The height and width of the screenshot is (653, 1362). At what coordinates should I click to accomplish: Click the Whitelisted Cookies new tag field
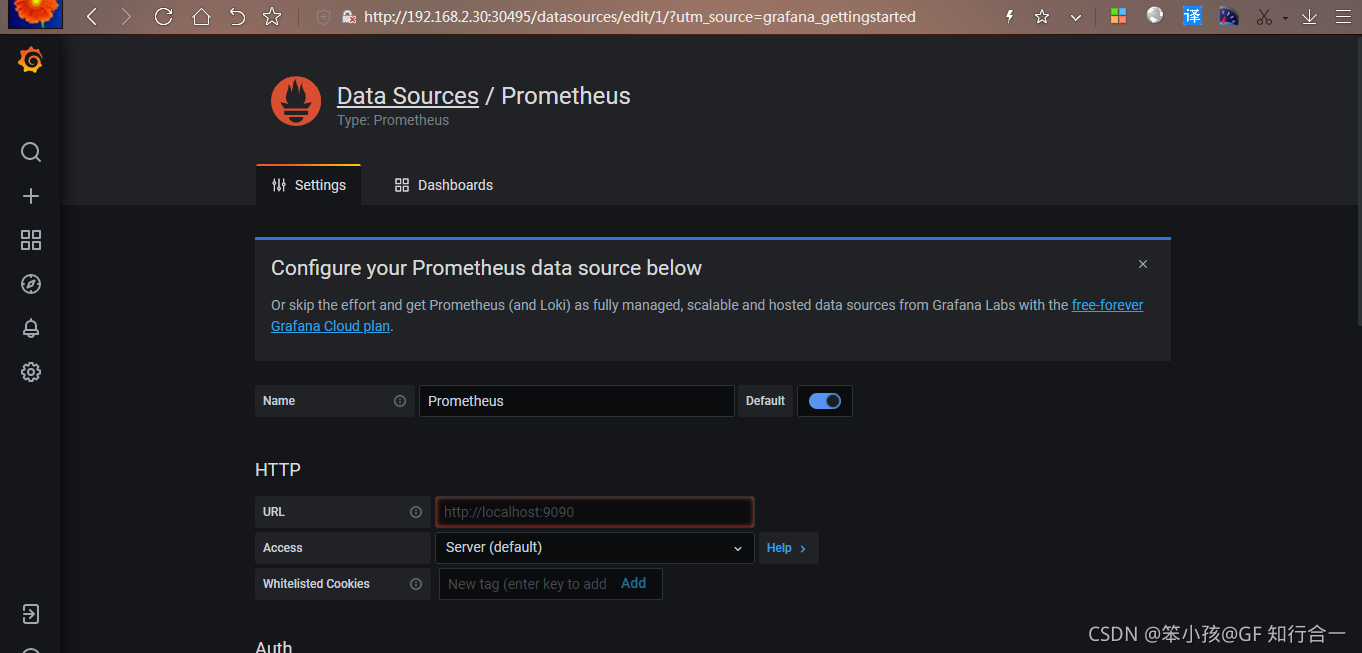click(527, 584)
